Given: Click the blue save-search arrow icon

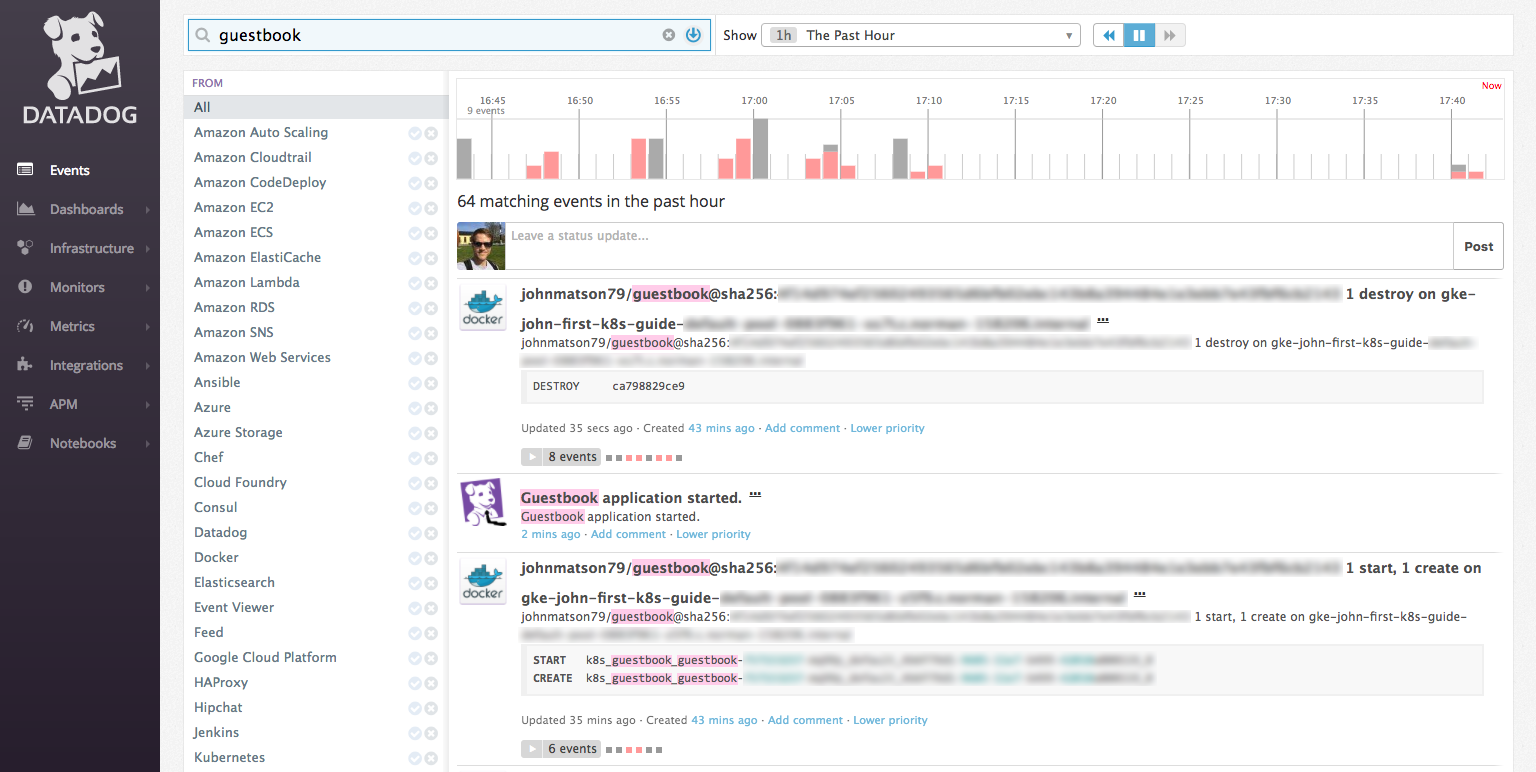Looking at the screenshot, I should click(x=693, y=35).
